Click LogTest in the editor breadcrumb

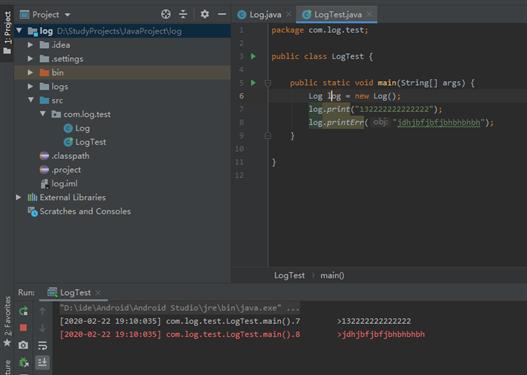click(x=289, y=275)
